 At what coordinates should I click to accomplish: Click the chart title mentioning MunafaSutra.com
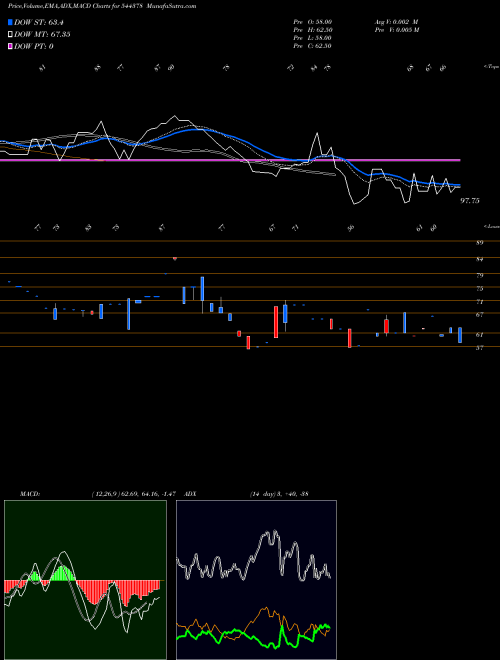(x=101, y=6)
